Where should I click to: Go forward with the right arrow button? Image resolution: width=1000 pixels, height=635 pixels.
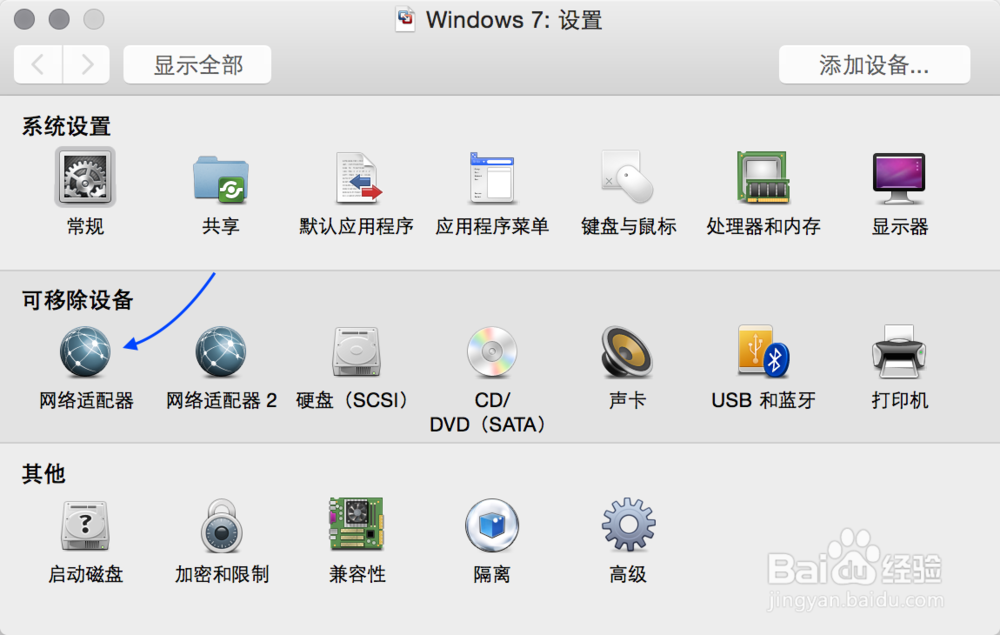pos(86,64)
